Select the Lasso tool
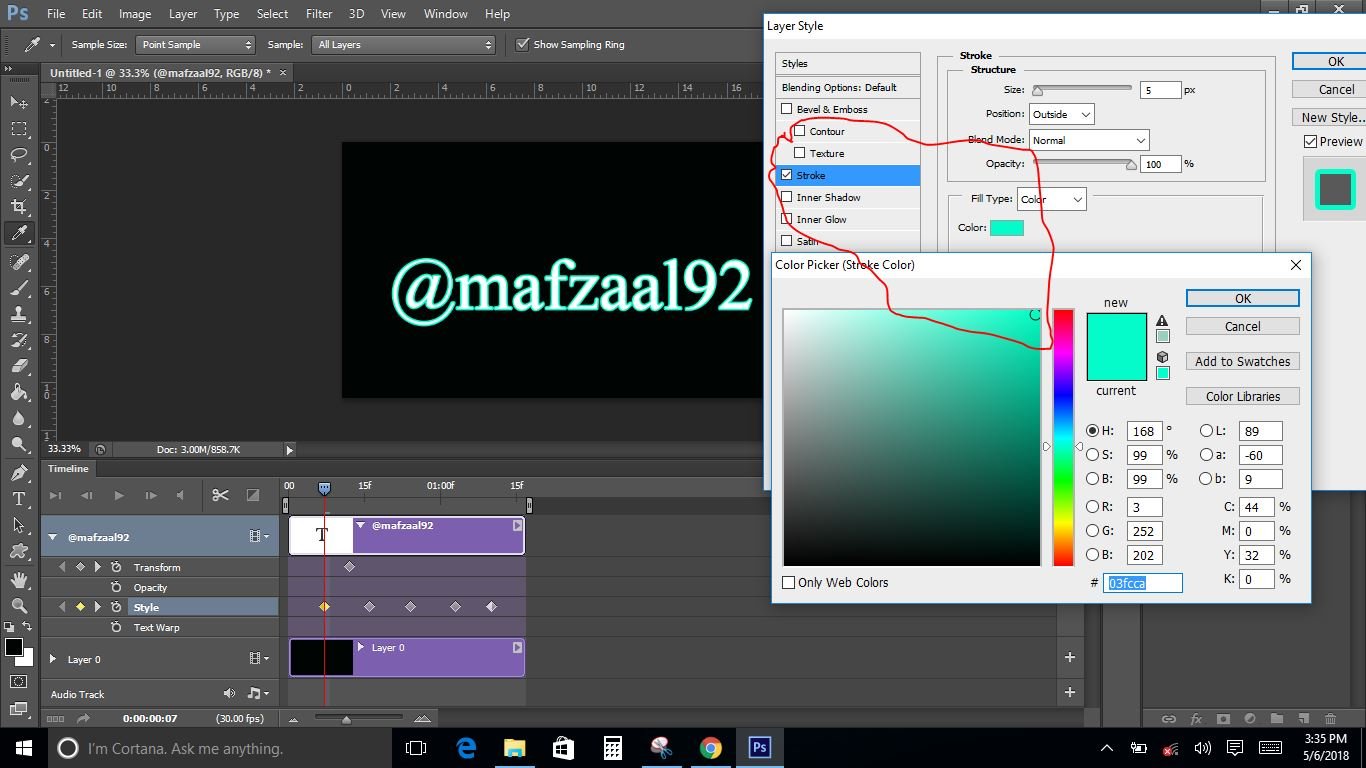 [19, 155]
